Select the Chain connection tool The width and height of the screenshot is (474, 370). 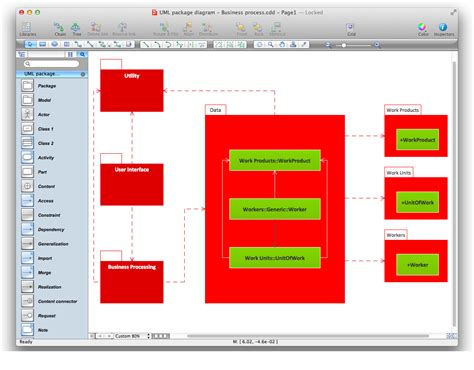pos(60,29)
